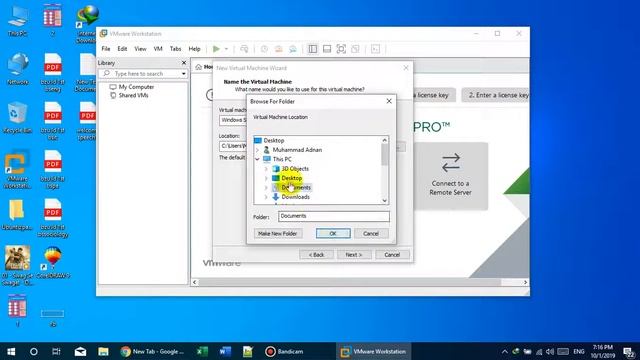Screen dimensions: 640x360
Task: Click the Cortana search circle icon
Action: pos(34,351)
